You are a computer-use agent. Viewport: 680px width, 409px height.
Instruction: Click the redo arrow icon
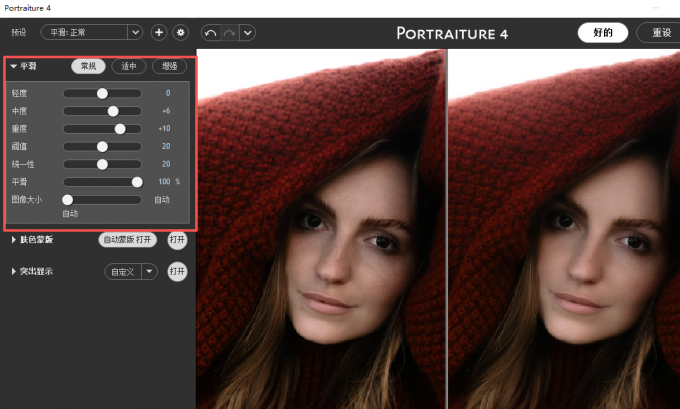tap(228, 33)
